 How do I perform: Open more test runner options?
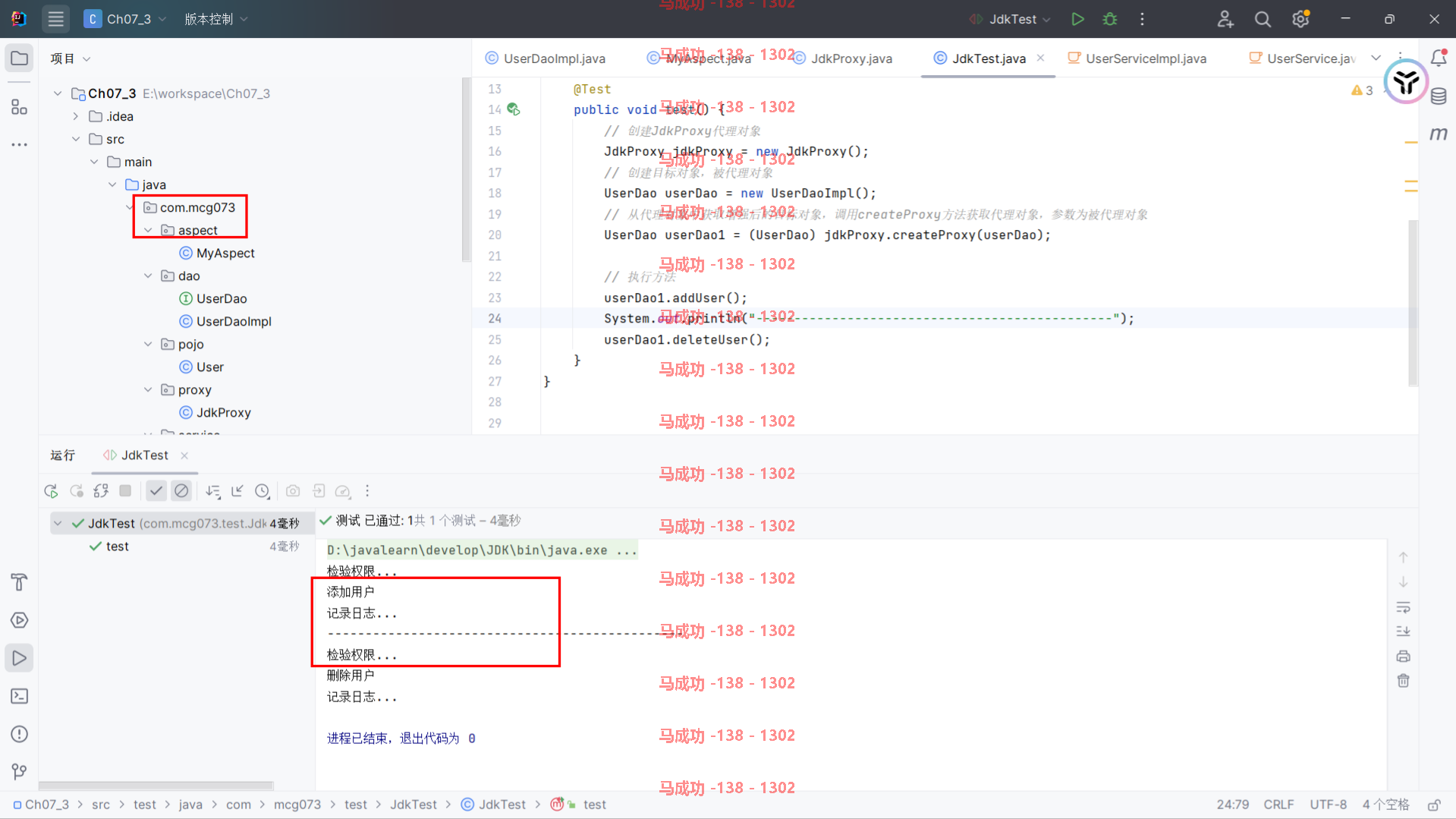(367, 491)
